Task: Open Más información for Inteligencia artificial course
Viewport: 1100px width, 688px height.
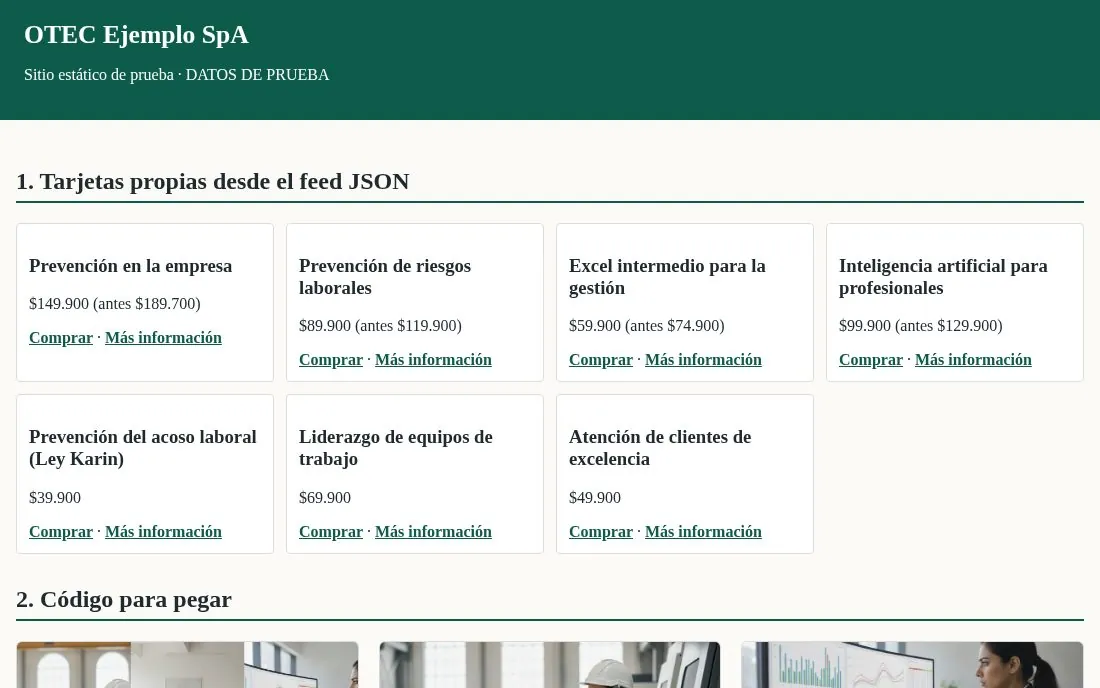Action: tap(974, 360)
